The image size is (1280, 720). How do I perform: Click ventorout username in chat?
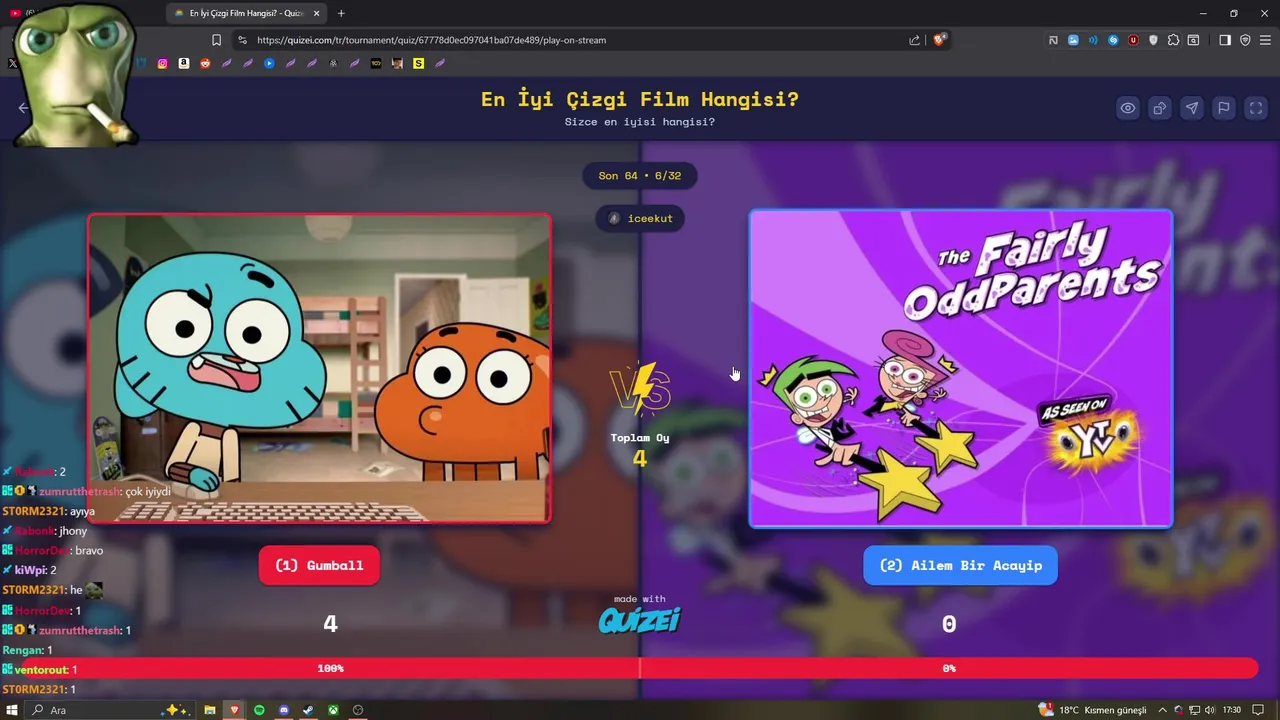coord(41,669)
